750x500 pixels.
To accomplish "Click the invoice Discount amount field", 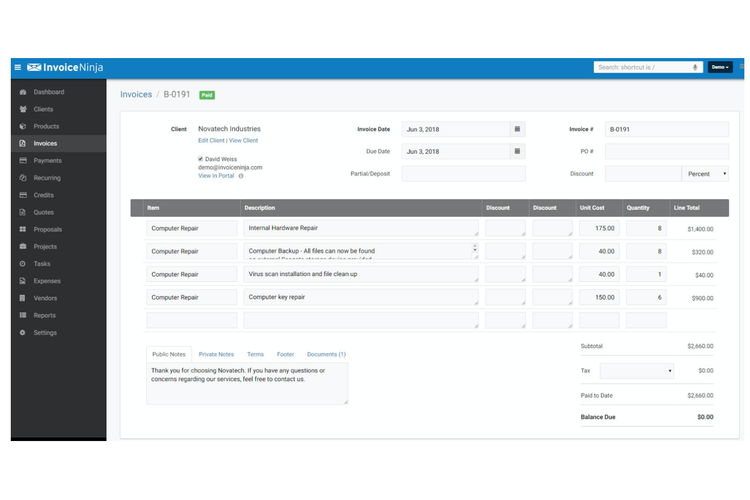I will click(643, 174).
